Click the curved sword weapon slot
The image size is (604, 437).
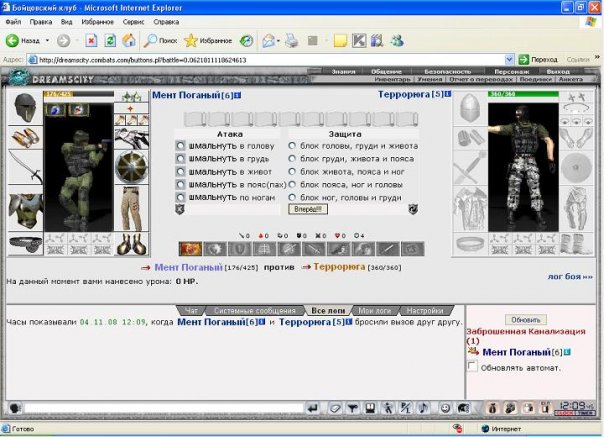[25, 166]
